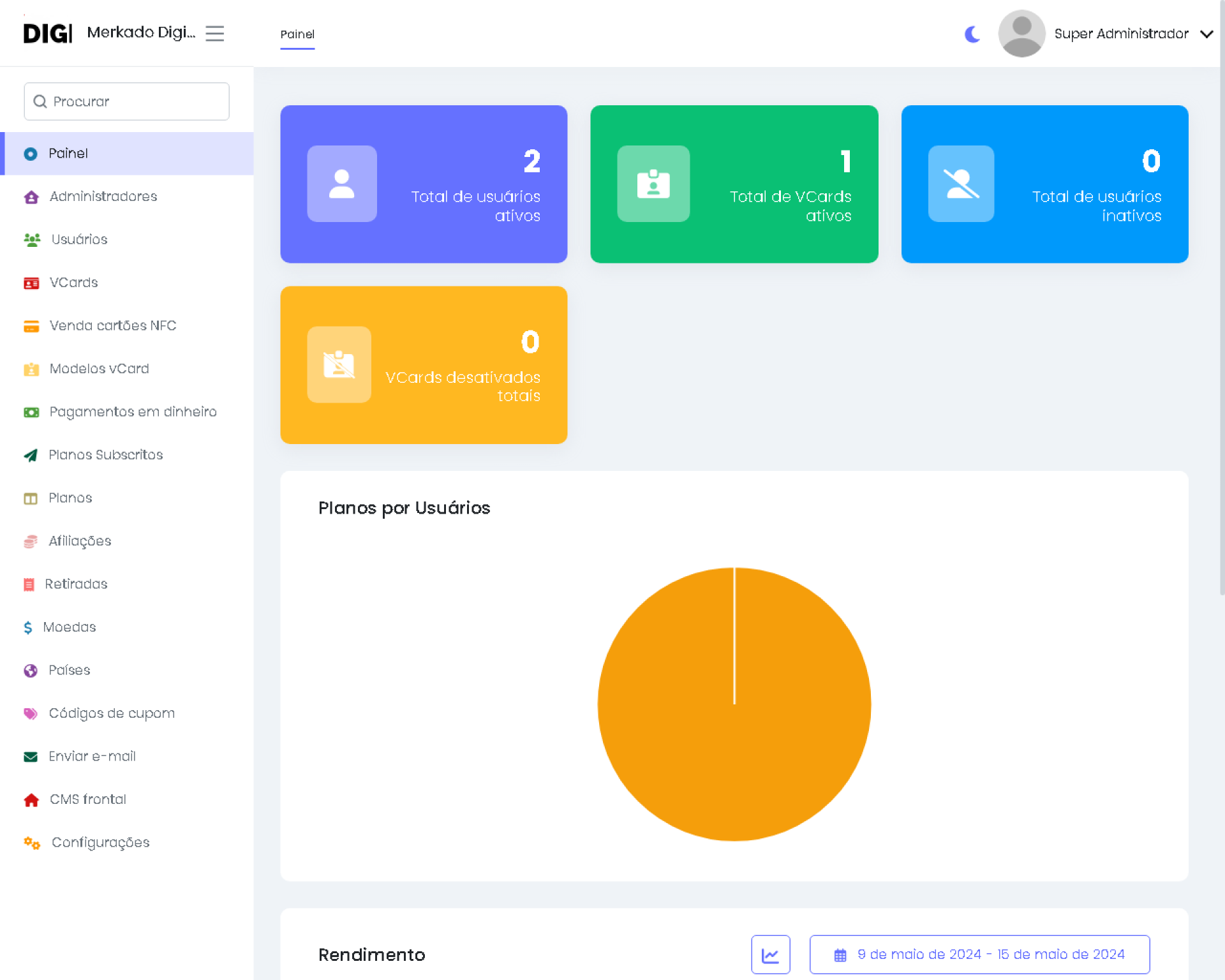The image size is (1225, 980).
Task: Click the Venda cartões NFC icon
Action: pos(31,327)
